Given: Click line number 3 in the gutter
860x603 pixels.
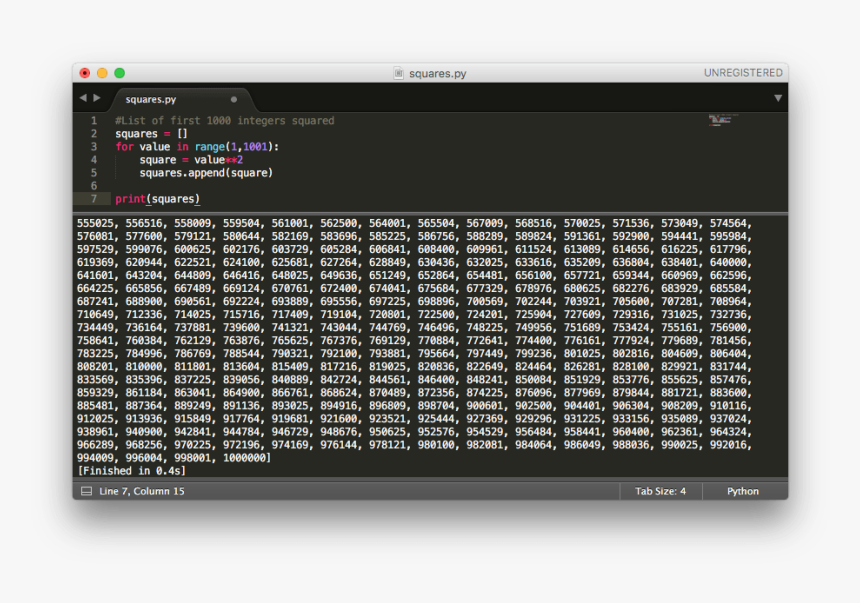Looking at the screenshot, I should pyautogui.click(x=94, y=146).
